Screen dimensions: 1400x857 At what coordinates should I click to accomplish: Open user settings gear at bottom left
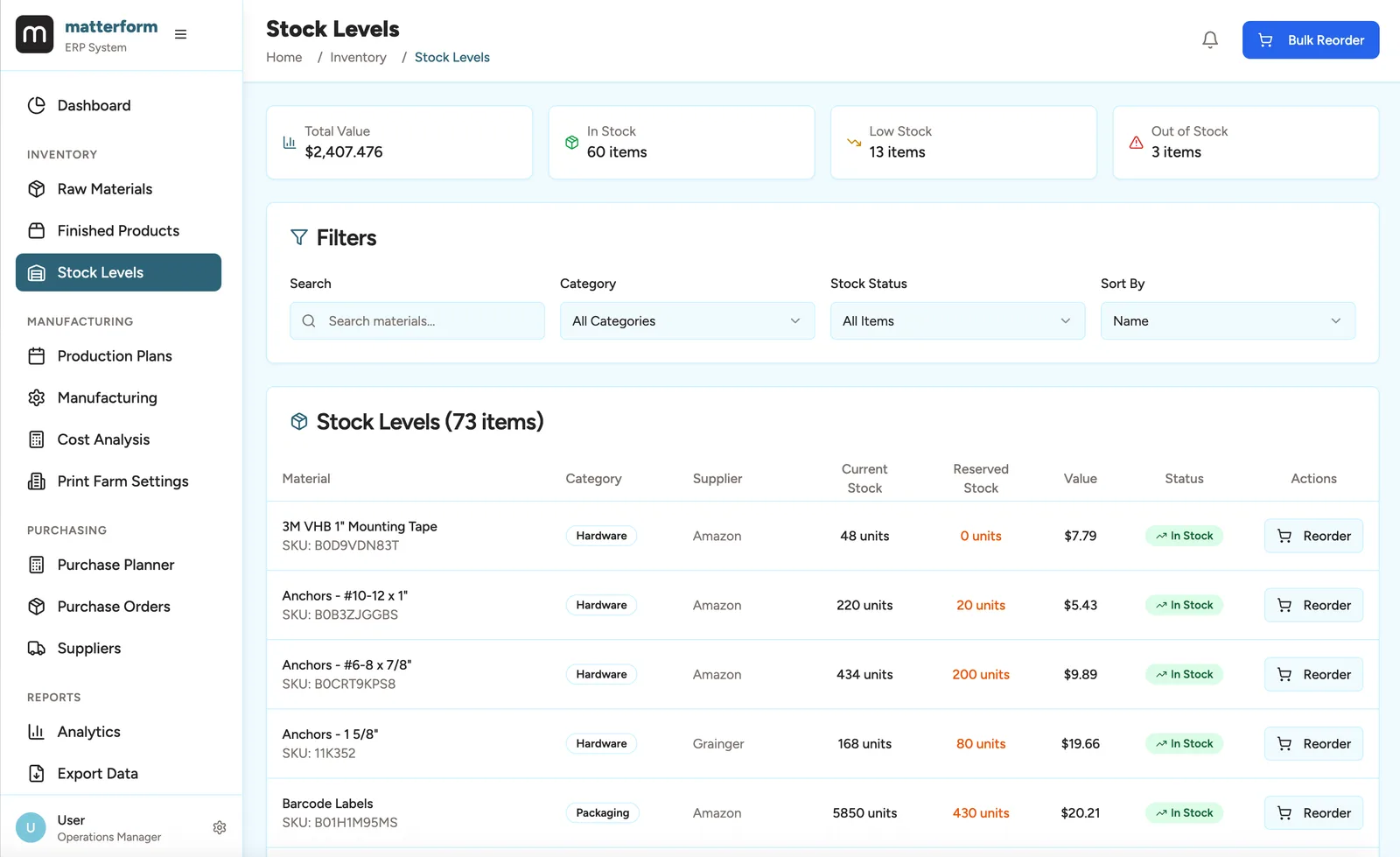pyautogui.click(x=220, y=827)
